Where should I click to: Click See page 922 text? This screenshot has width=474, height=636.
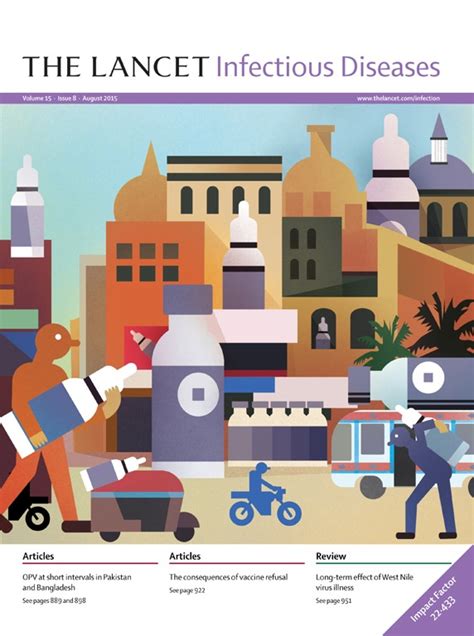(x=187, y=590)
